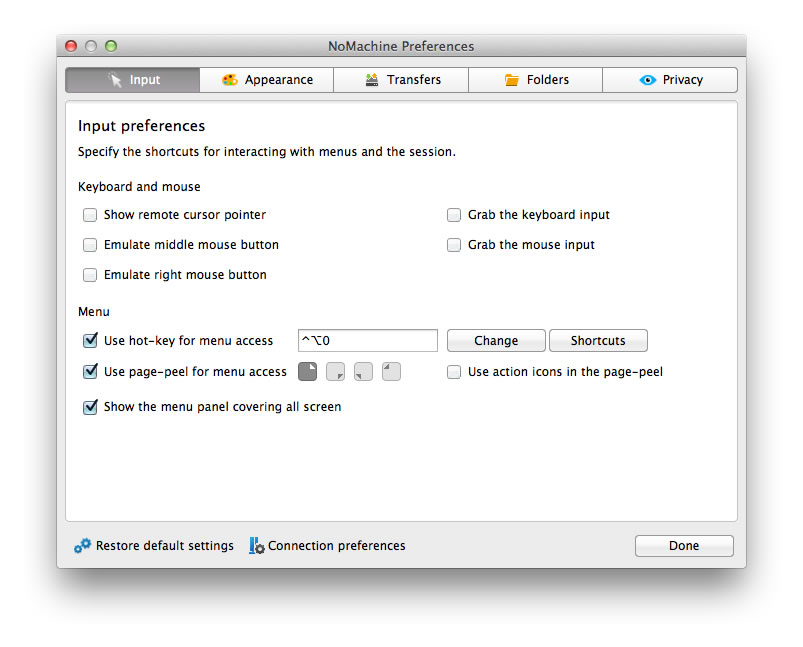This screenshot has width=803, height=647.
Task: Select top-right corner page-peel position icon
Action: click(x=307, y=371)
